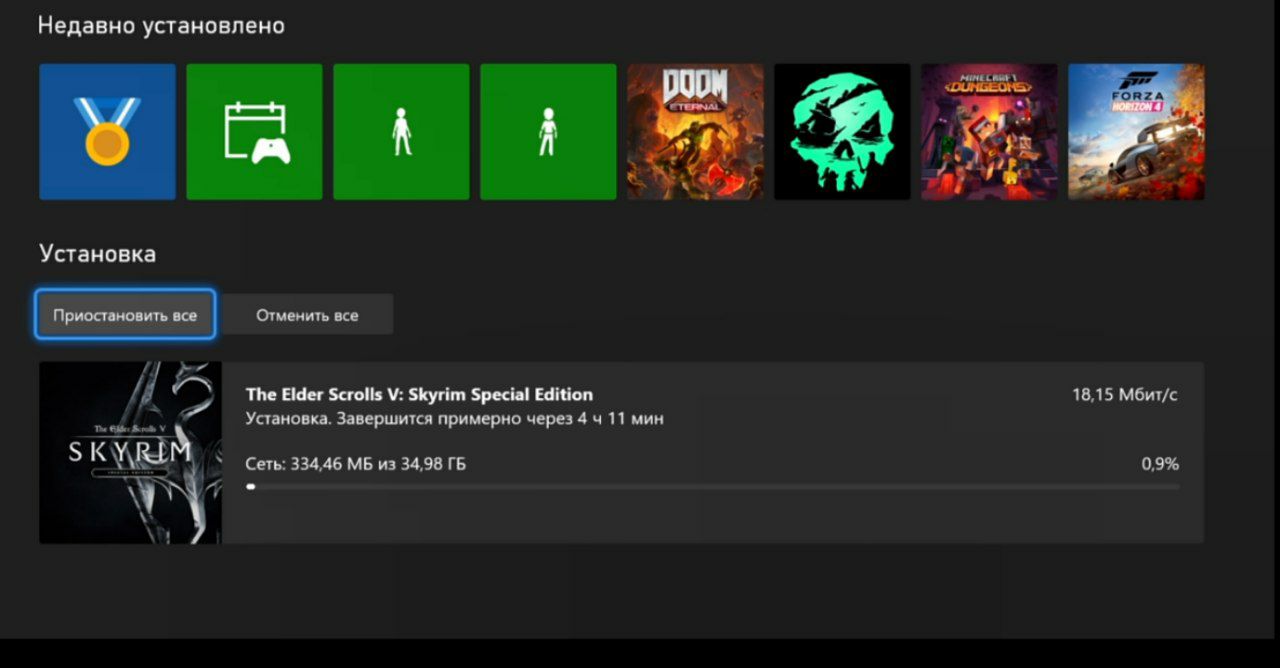1280x668 pixels.
Task: Open the Minecraft Dungeons tile
Action: pos(989,132)
